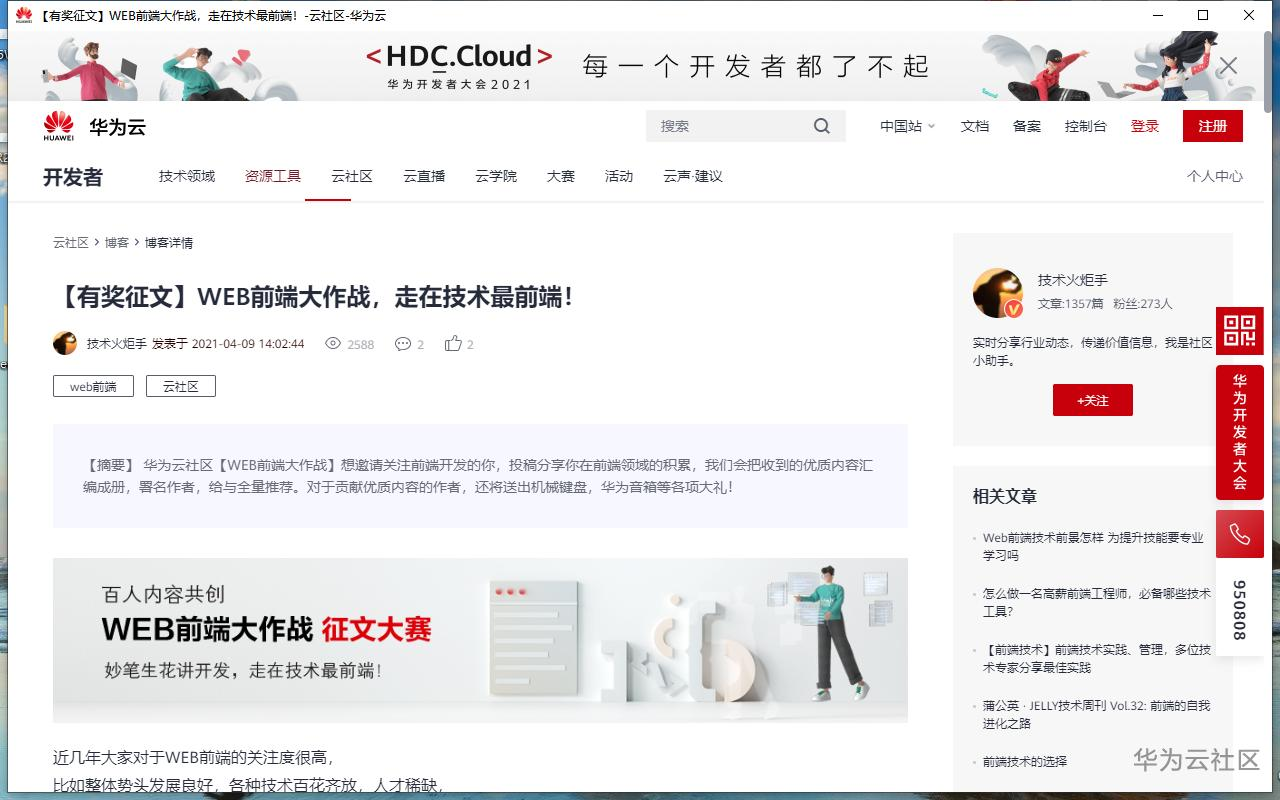
Task: Click the 华为云 logo
Action: (x=93, y=125)
